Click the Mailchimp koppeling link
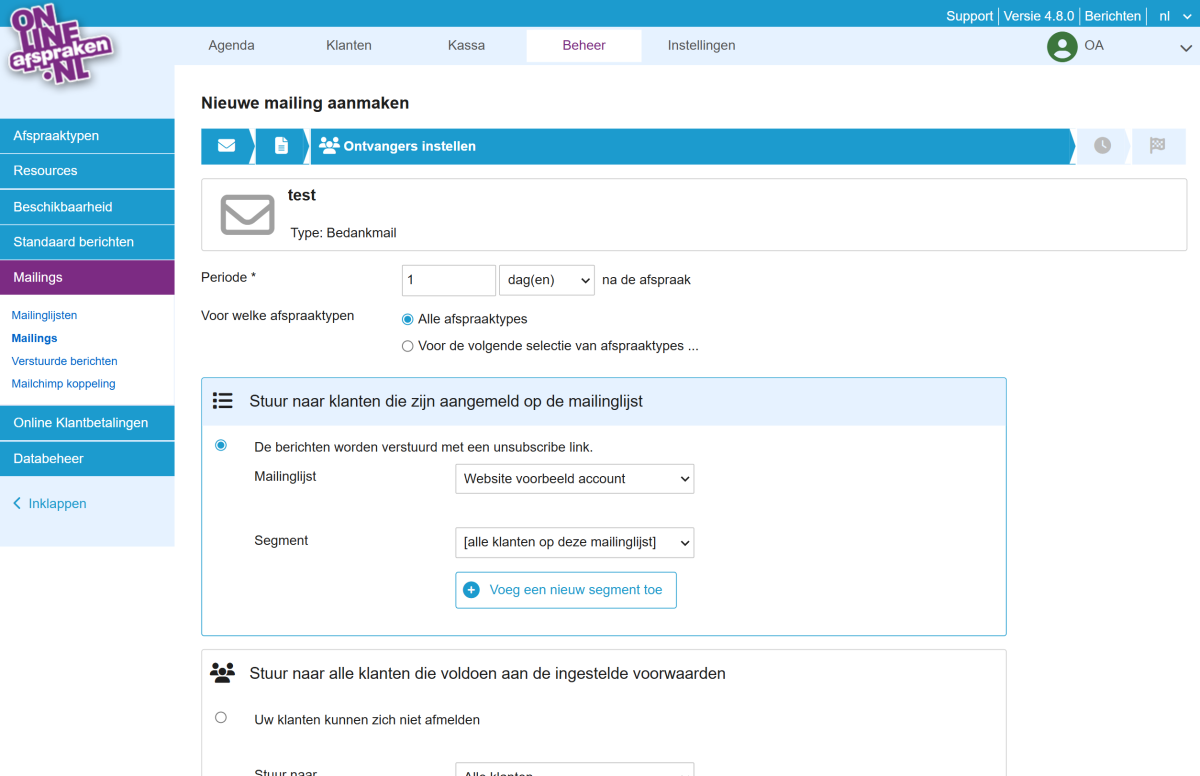Viewport: 1200px width, 776px height. pos(63,384)
